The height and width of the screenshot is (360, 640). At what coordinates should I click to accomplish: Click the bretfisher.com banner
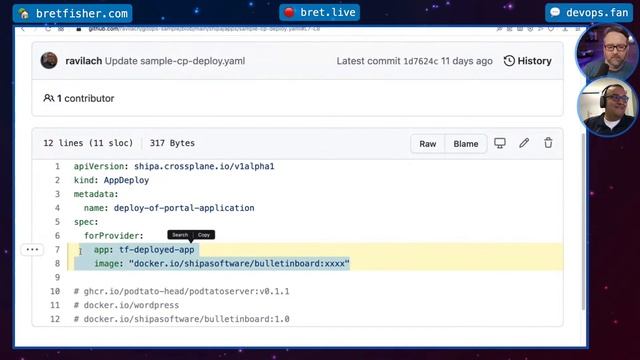coord(72,13)
